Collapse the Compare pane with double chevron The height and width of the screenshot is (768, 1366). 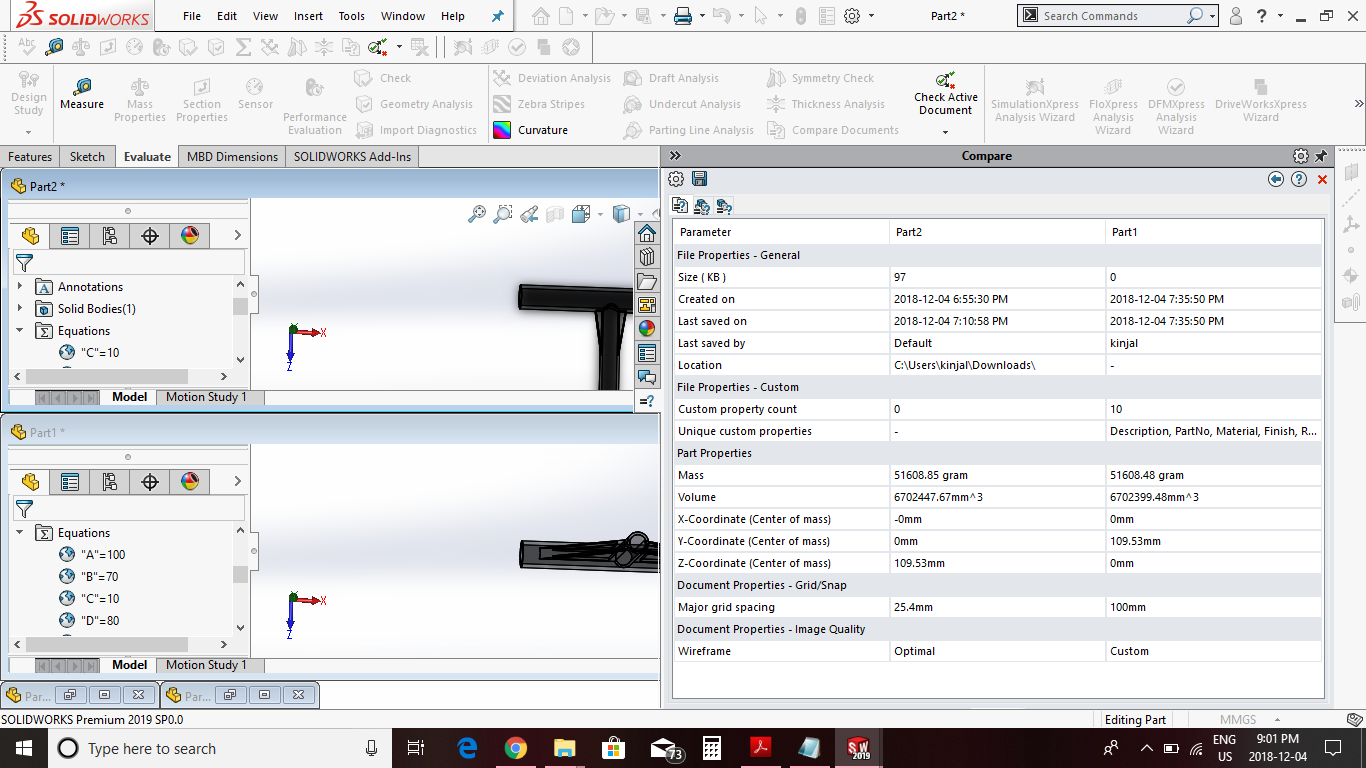click(675, 156)
